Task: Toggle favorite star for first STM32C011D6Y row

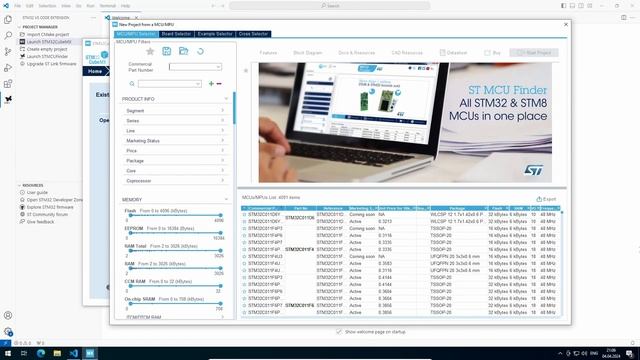Action: click(x=244, y=214)
